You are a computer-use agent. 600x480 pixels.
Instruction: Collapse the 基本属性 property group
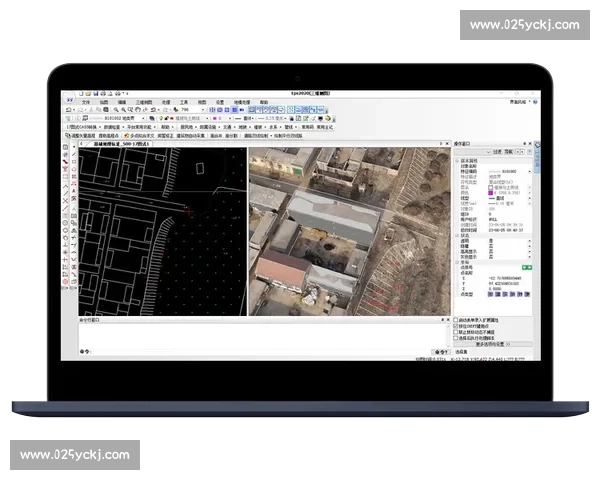(457, 159)
